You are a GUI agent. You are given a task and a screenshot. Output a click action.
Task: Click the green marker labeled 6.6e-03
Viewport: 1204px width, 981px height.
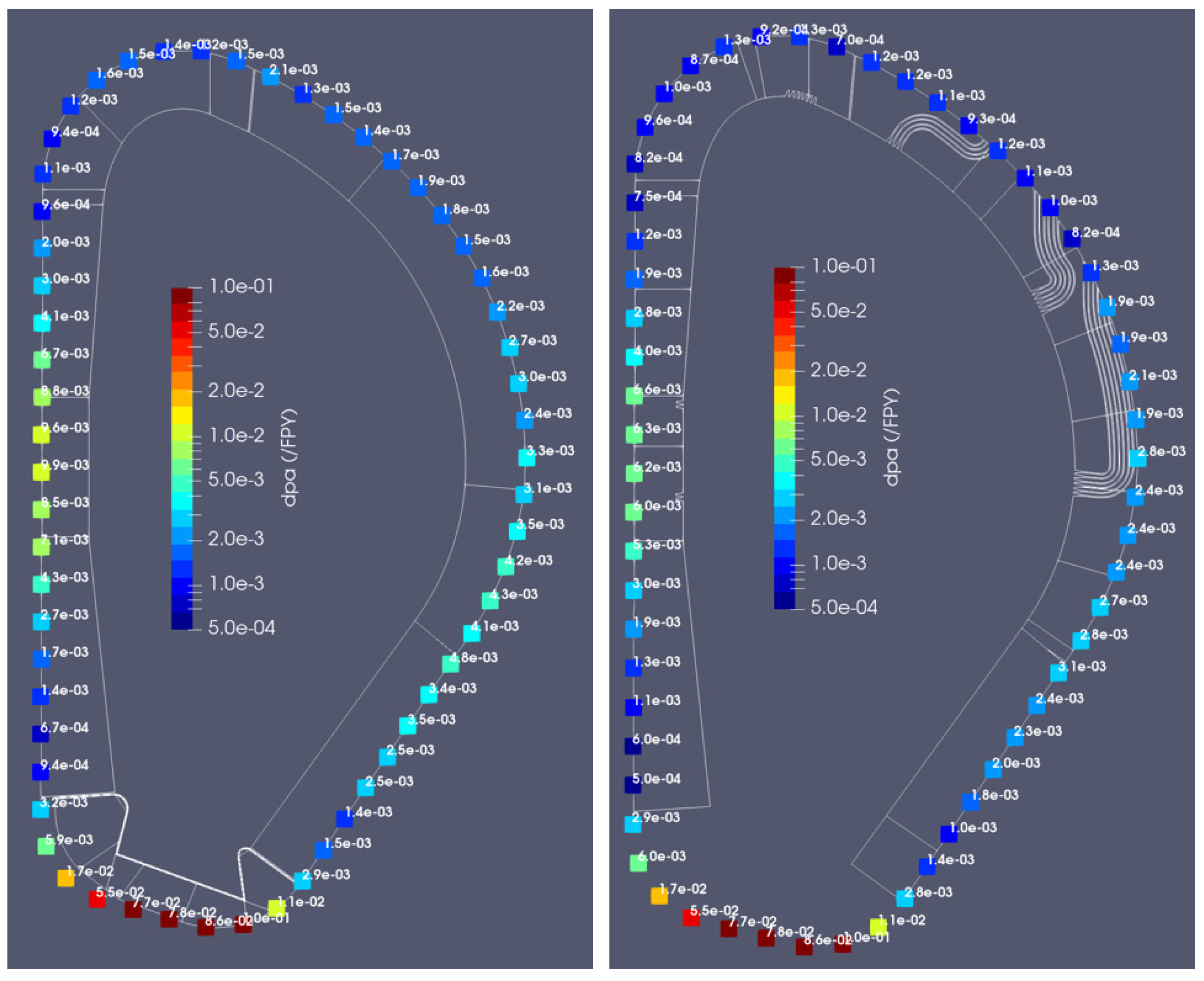pyautogui.click(x=634, y=396)
